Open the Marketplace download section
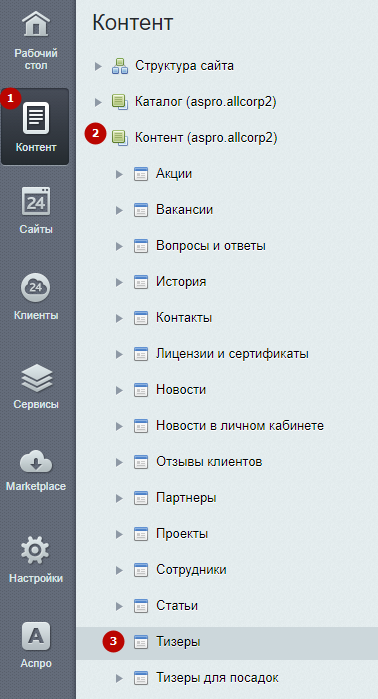The width and height of the screenshot is (378, 699). 36,471
